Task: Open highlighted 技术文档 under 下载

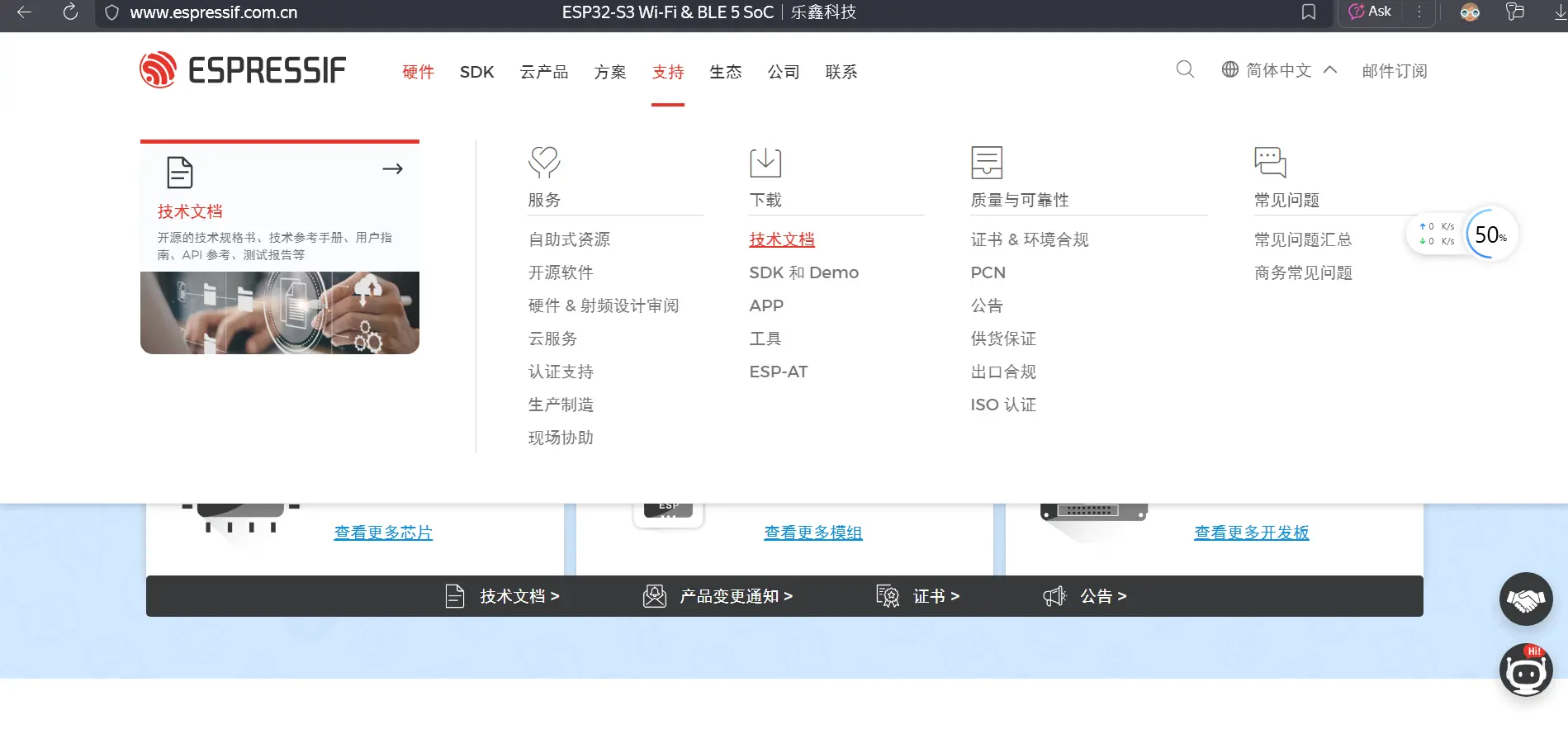Action: (782, 239)
